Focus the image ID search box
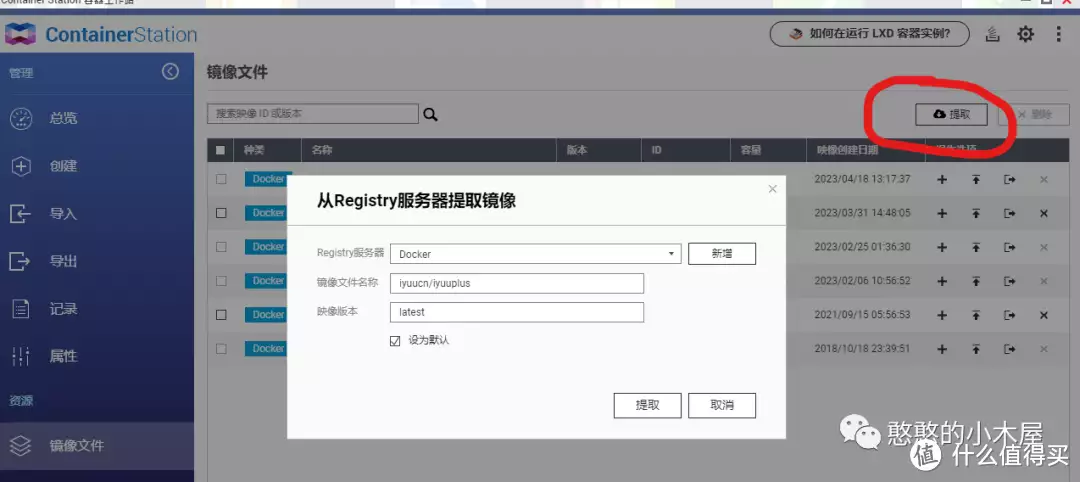 313,114
